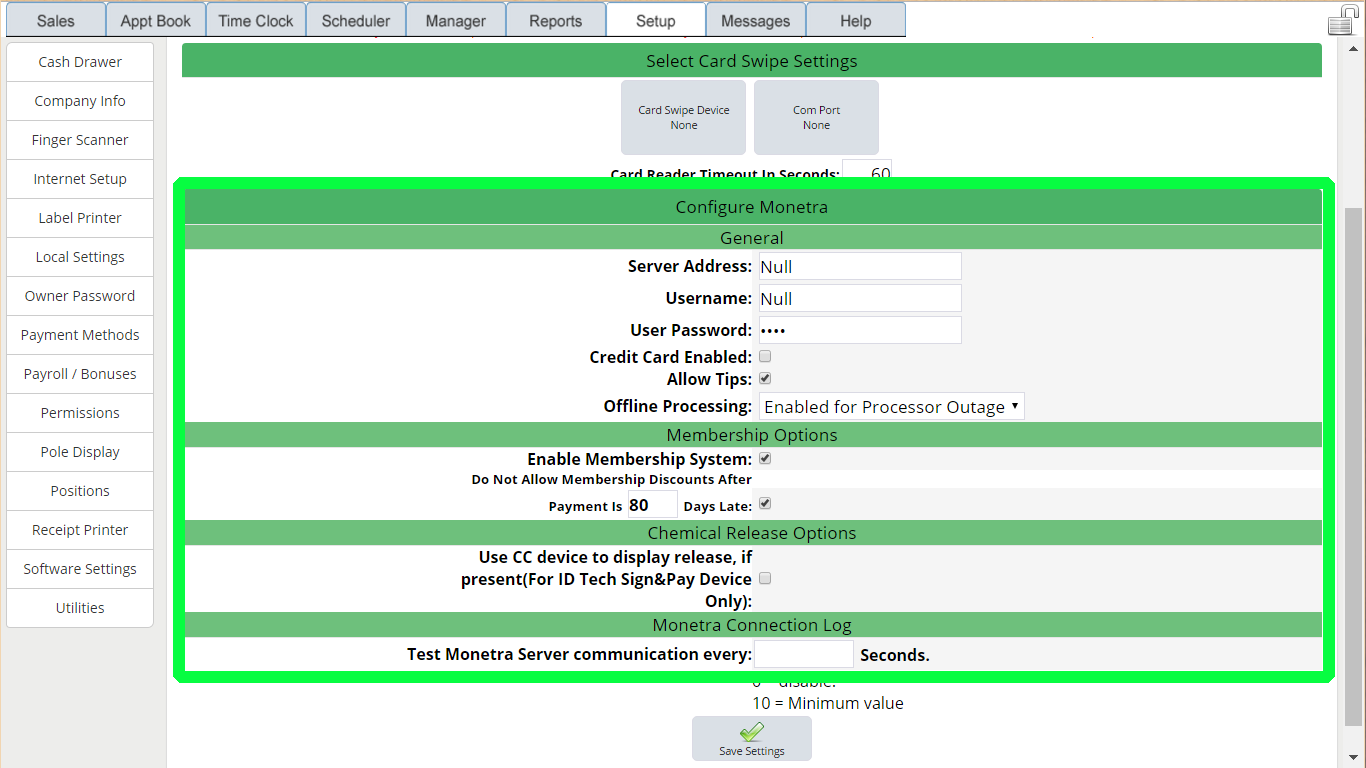The image size is (1366, 768).
Task: Click the Membership Options heading
Action: (x=752, y=435)
